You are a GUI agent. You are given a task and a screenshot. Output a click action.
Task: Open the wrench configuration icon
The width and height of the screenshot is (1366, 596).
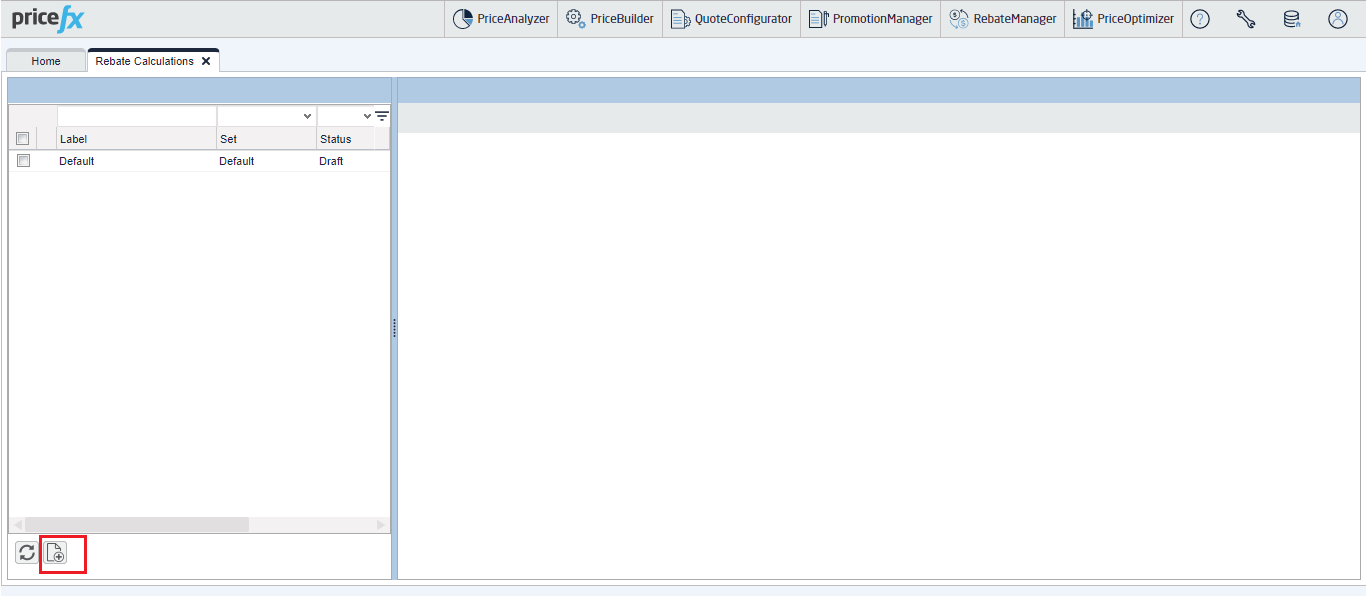tap(1246, 19)
